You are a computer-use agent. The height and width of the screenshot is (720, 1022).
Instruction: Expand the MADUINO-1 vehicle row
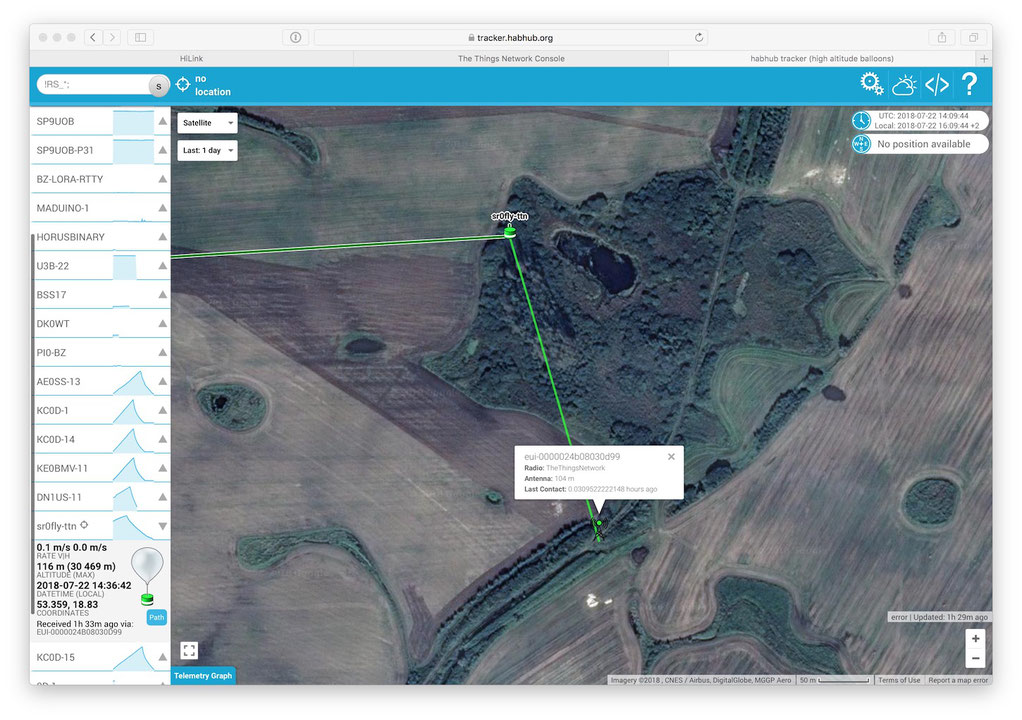pos(162,208)
